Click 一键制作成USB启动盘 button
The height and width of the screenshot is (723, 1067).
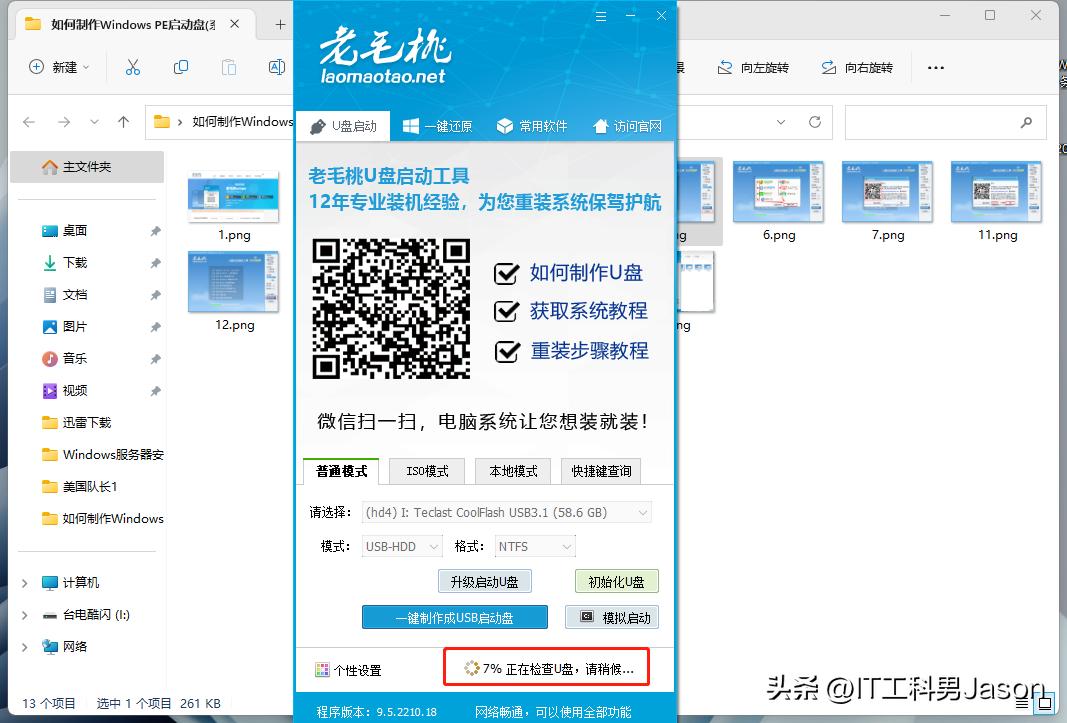tap(455, 617)
